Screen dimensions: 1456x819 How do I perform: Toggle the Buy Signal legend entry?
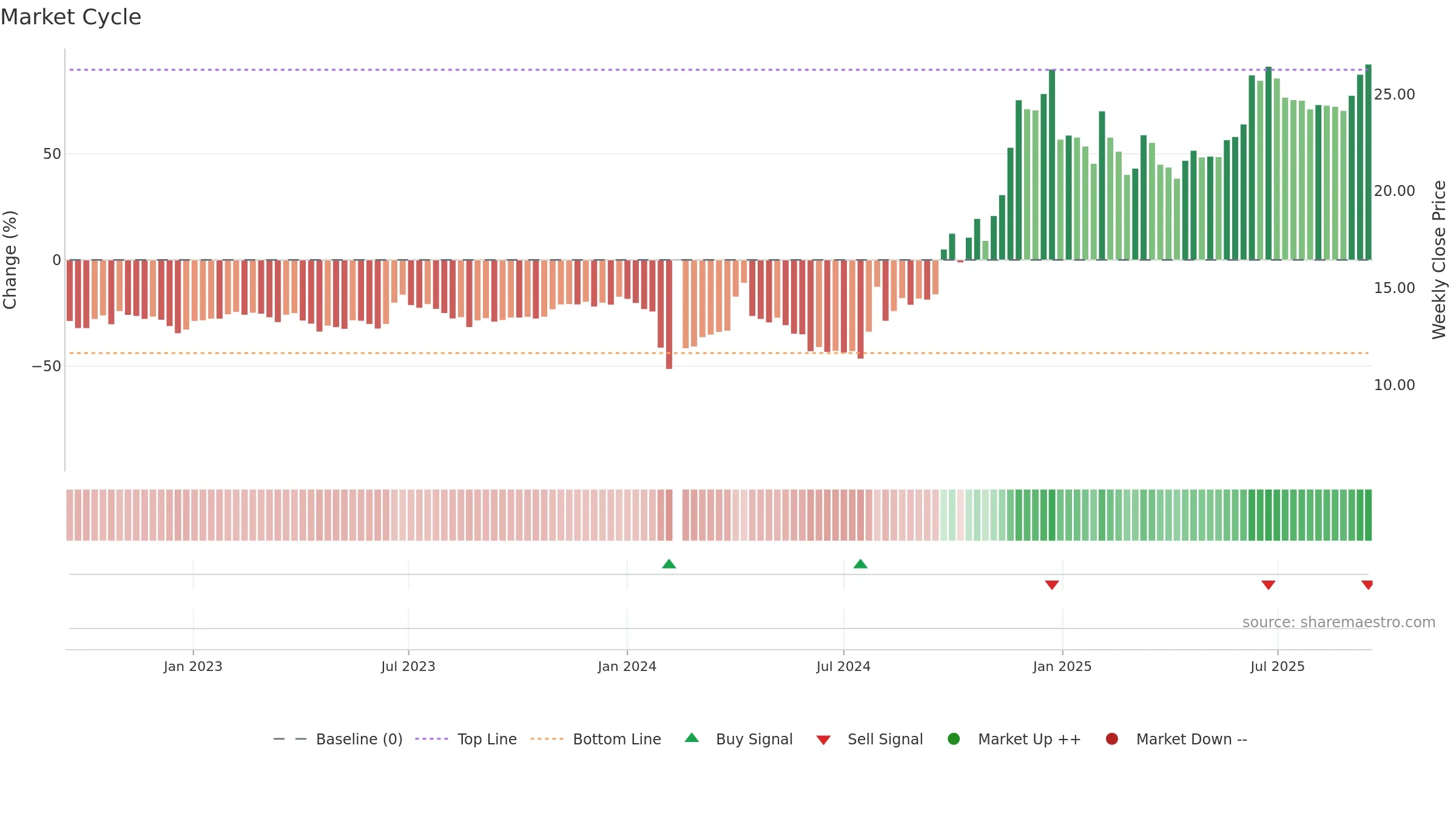(x=738, y=739)
